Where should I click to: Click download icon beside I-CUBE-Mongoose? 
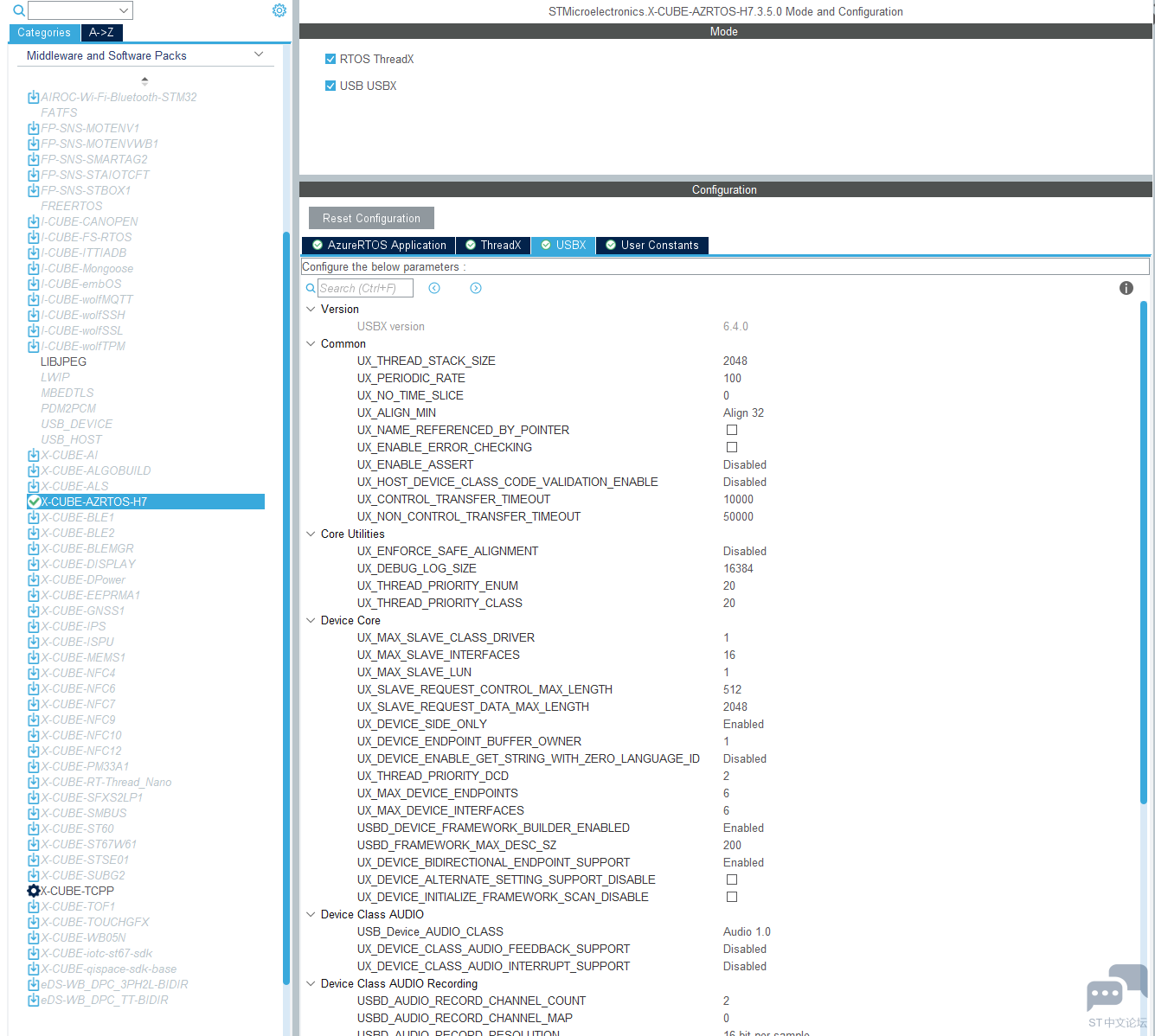33,268
